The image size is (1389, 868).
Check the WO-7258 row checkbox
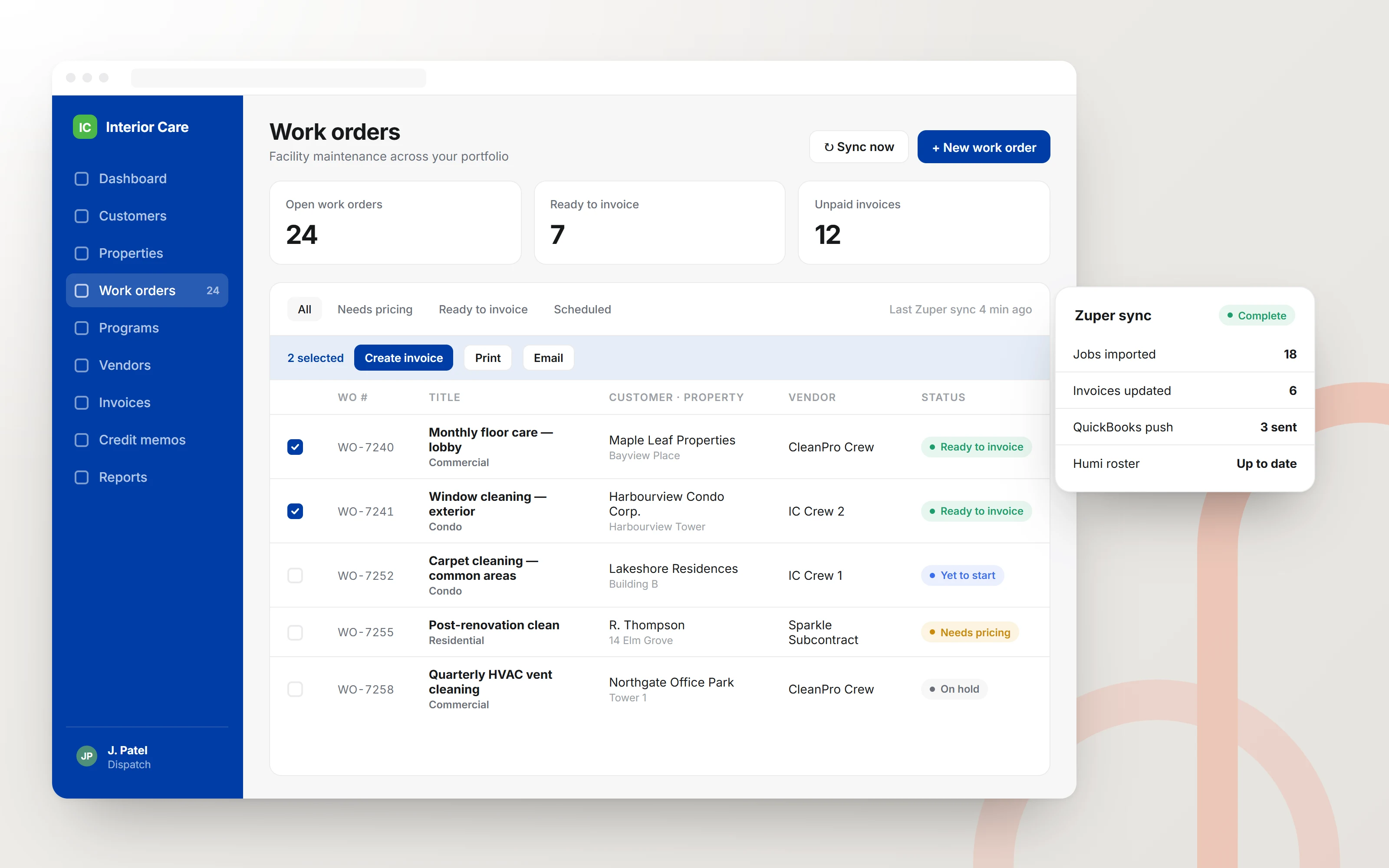[295, 689]
